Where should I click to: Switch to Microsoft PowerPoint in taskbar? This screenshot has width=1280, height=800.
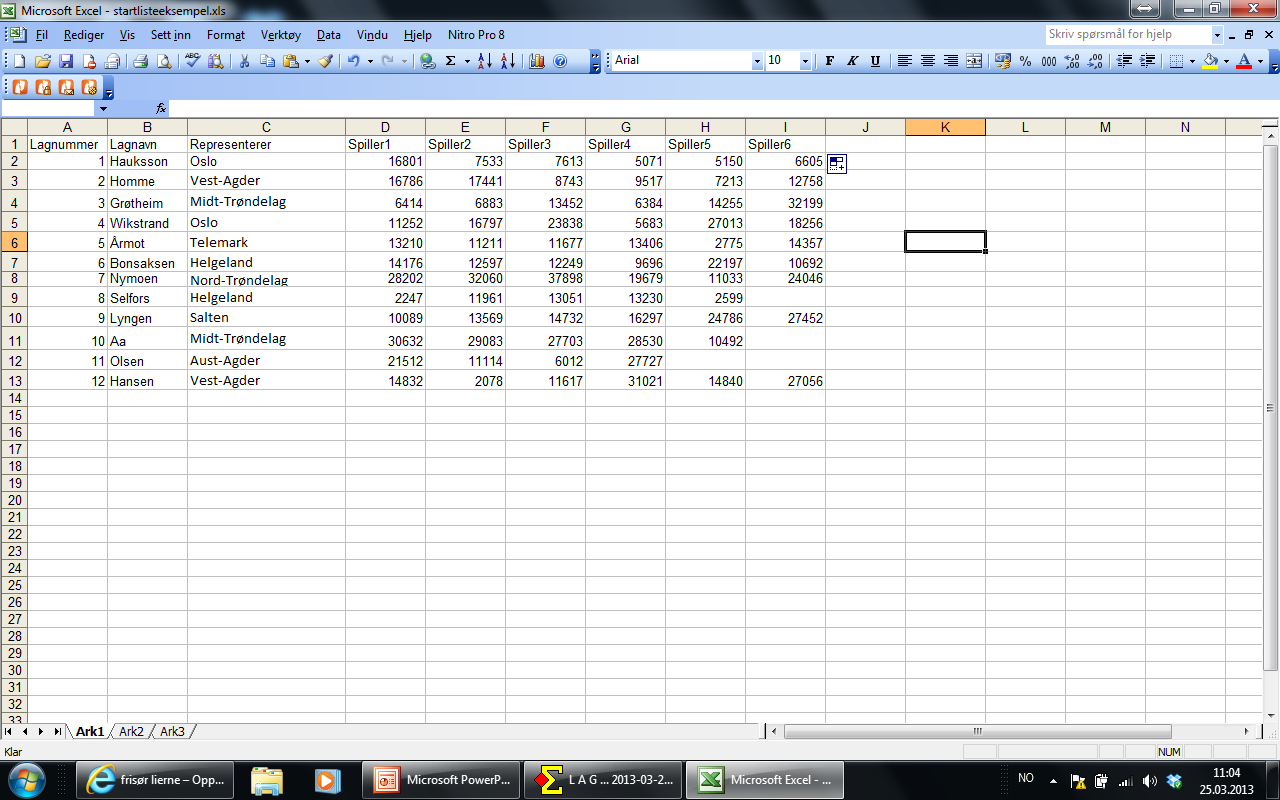pyautogui.click(x=440, y=779)
